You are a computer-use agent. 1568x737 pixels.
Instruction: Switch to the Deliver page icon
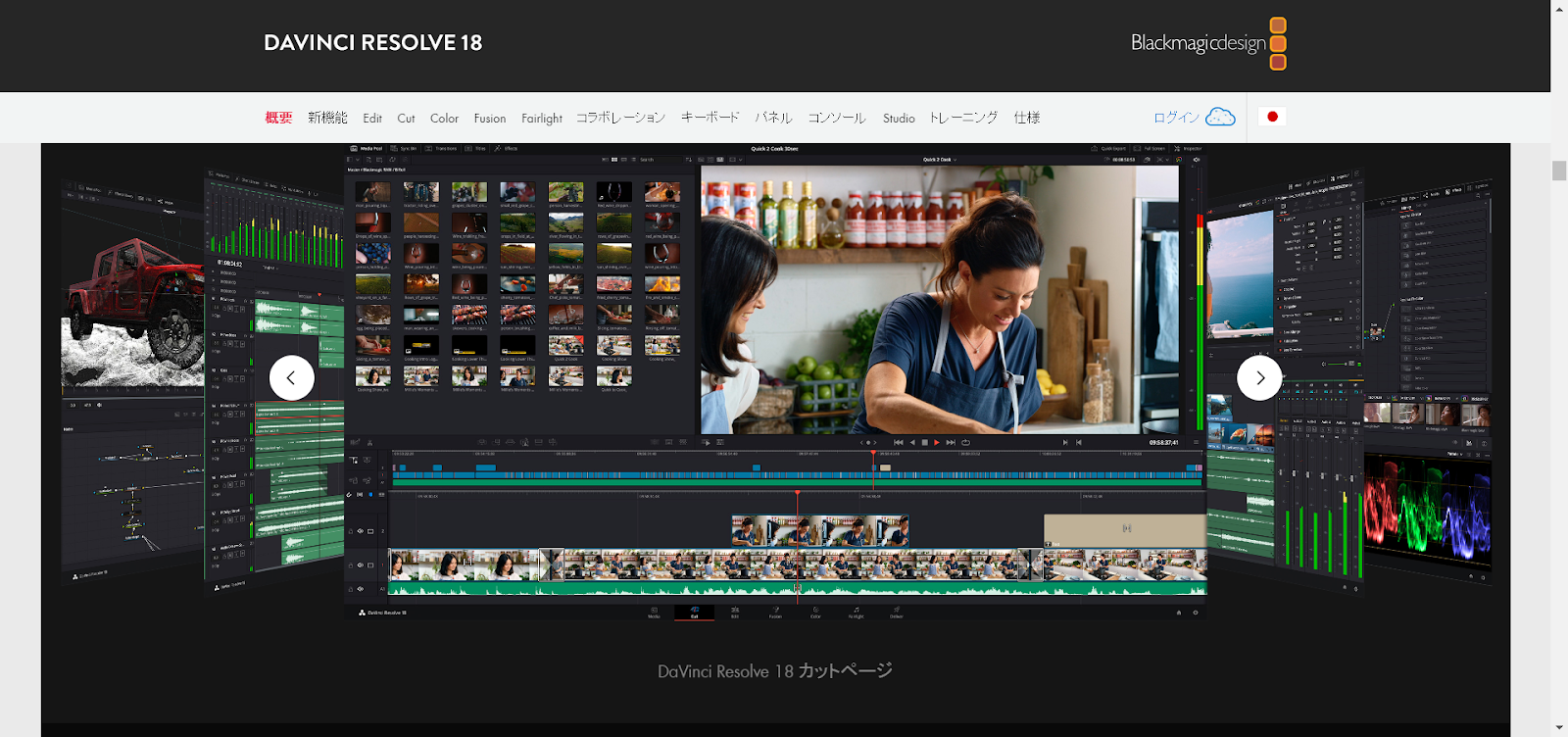(x=897, y=612)
